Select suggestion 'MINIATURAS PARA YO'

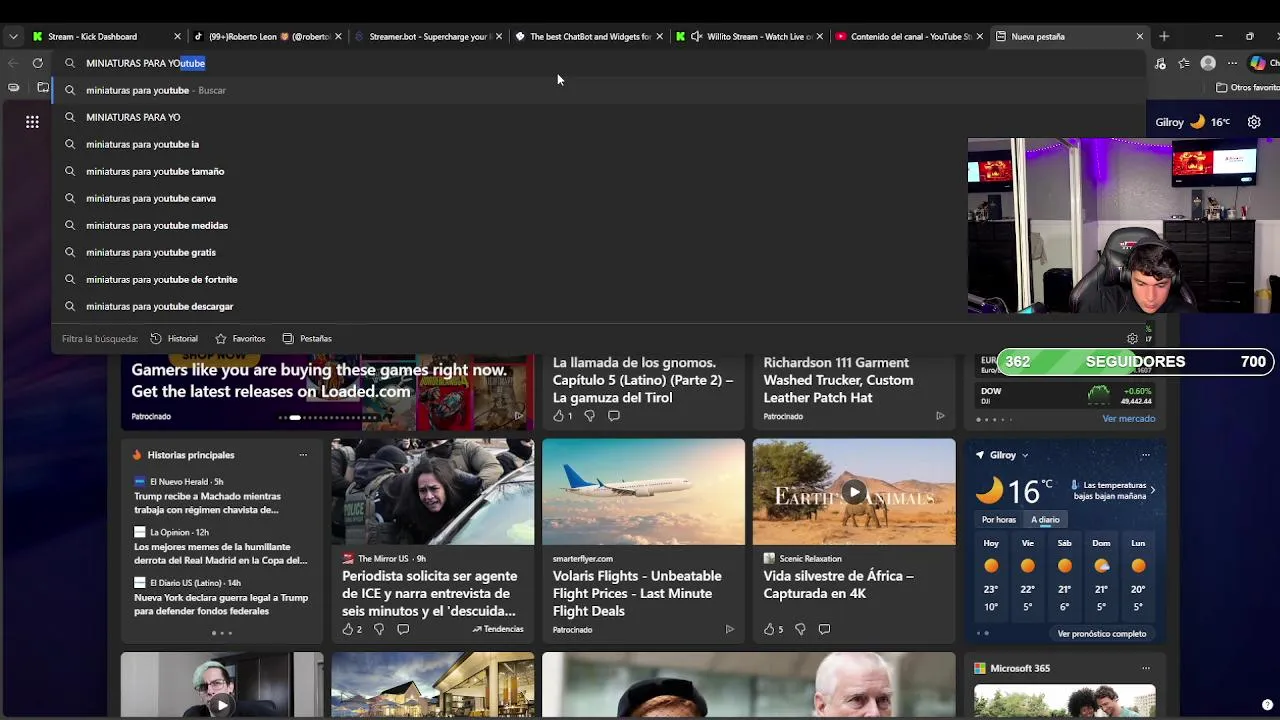[x=600, y=117]
